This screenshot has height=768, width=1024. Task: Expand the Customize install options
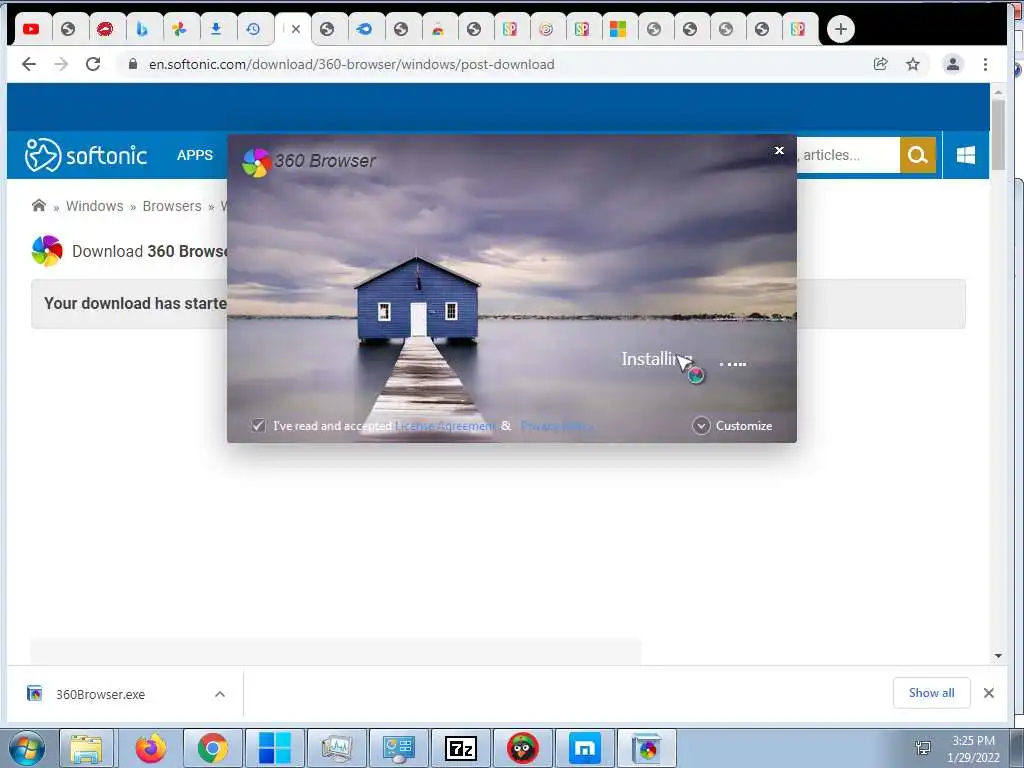tap(732, 426)
